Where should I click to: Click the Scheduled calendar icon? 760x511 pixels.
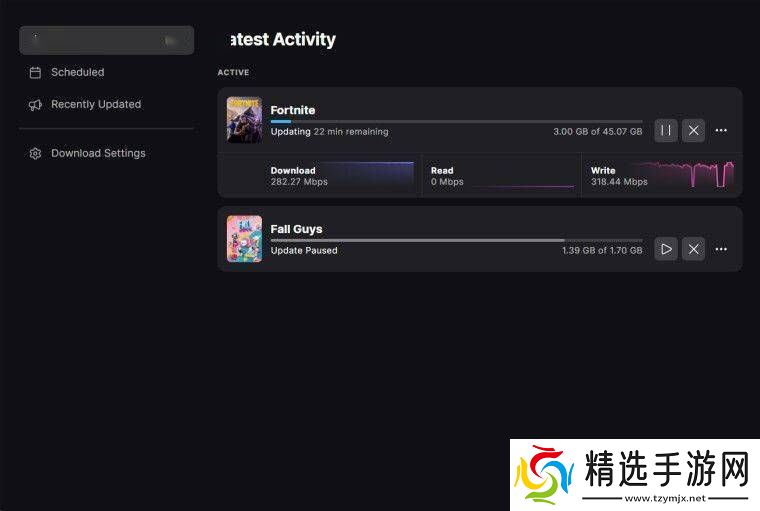click(35, 73)
